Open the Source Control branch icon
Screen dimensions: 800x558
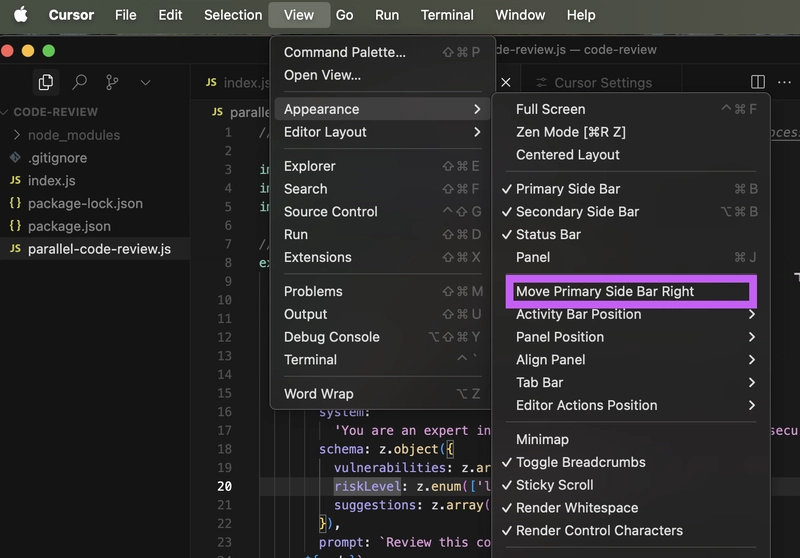112,82
